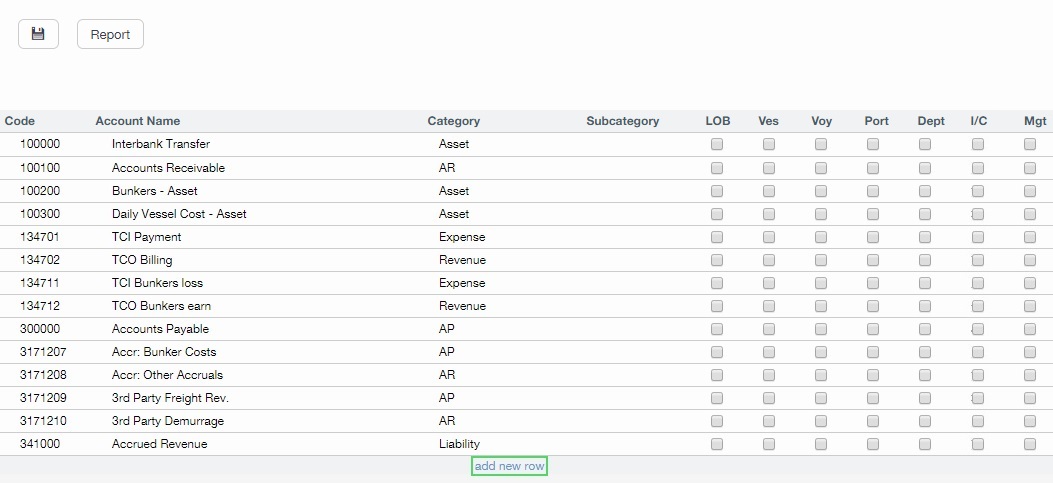Image resolution: width=1053 pixels, height=483 pixels.
Task: Enable LOB checkbox for Interbank Transfer
Action: point(717,144)
